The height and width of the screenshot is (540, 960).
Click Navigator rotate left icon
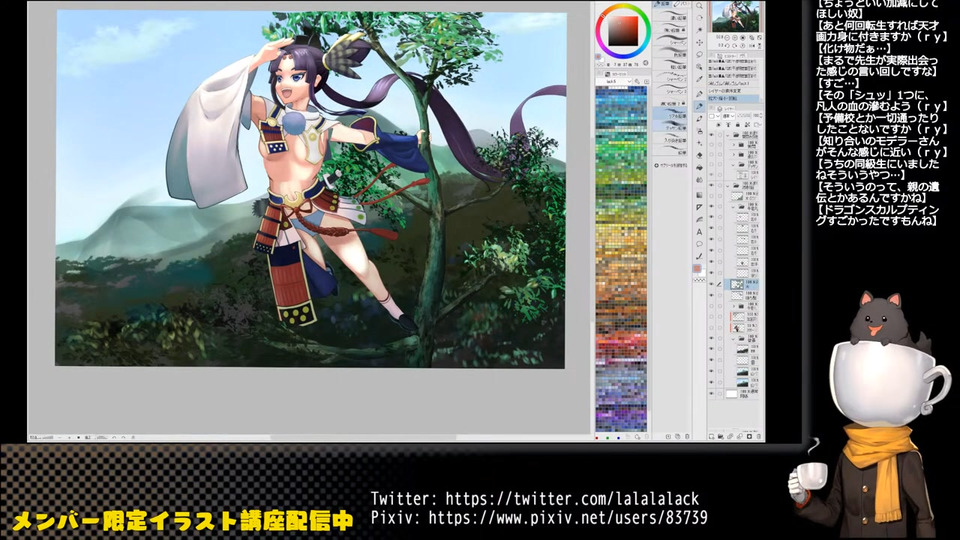coord(727,45)
